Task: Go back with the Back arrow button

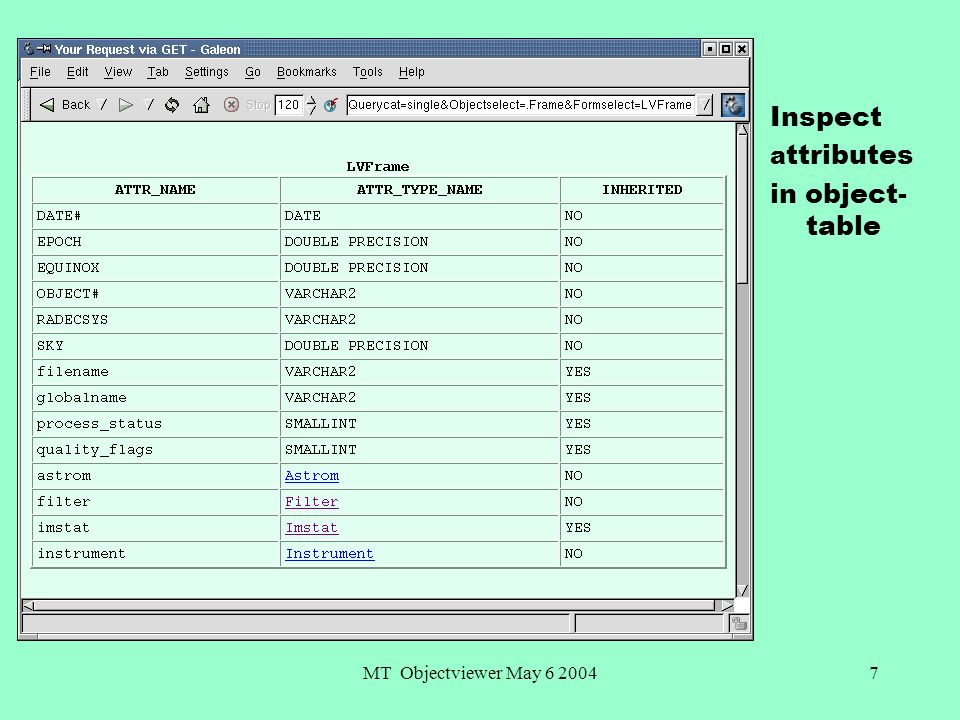Action: [64, 105]
